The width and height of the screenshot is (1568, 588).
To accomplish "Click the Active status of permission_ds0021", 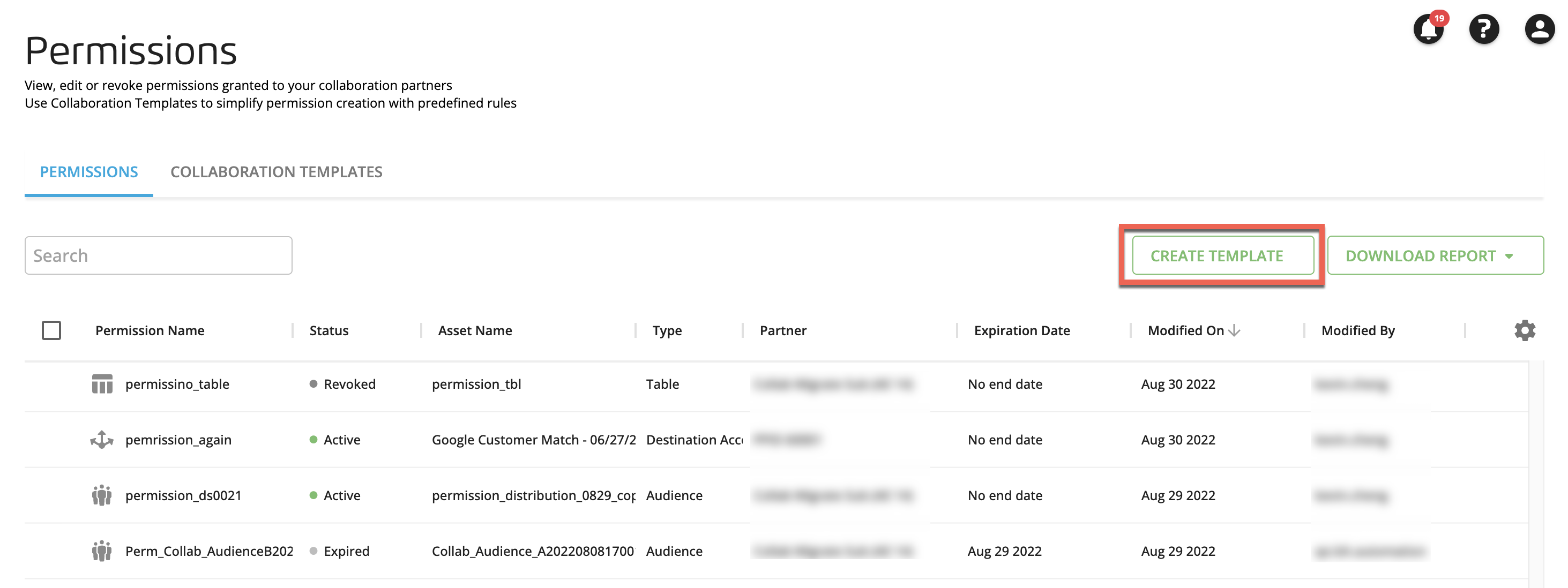I will point(335,495).
